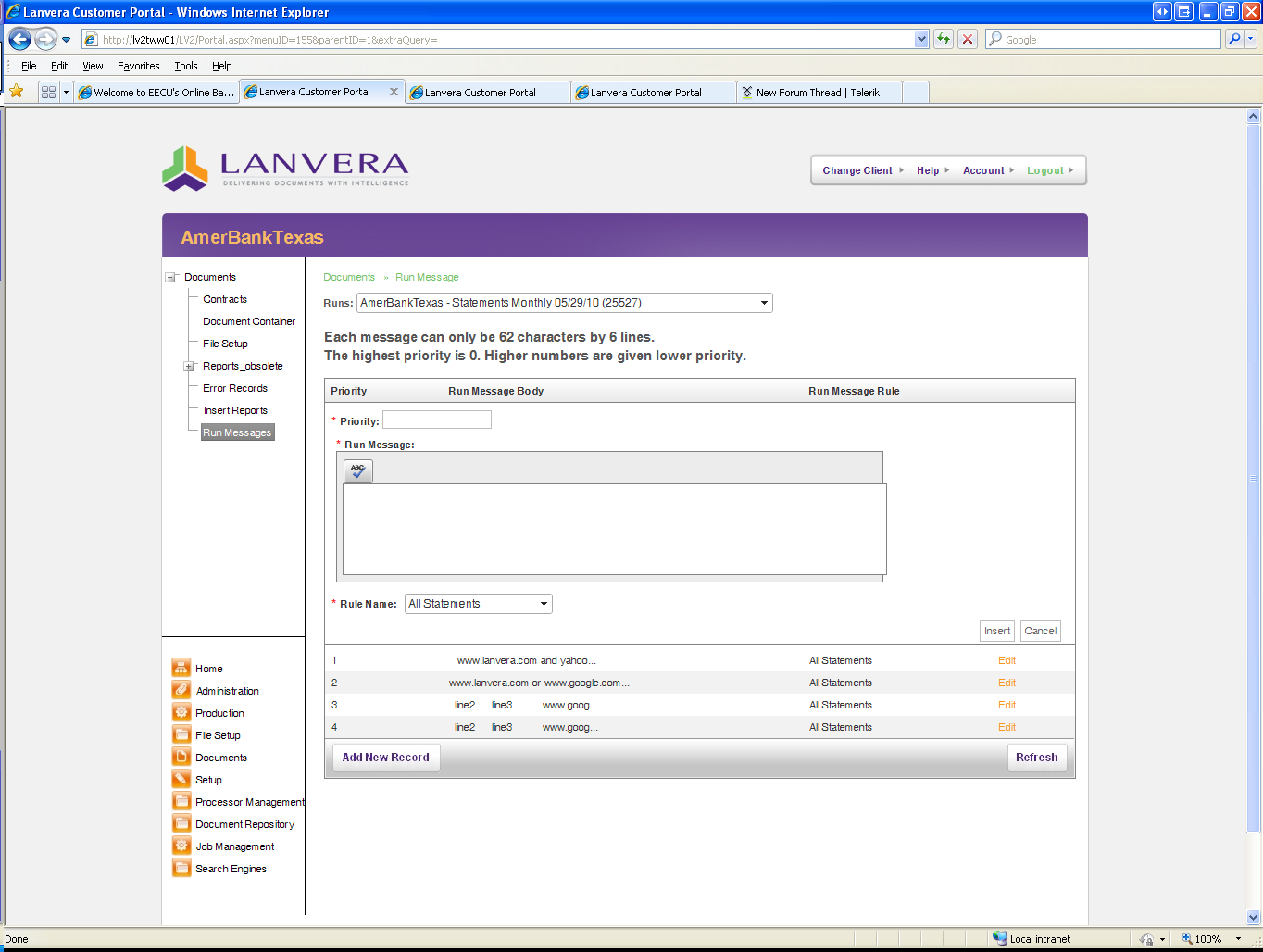
Task: Select Error Records in the tree
Action: [x=235, y=388]
